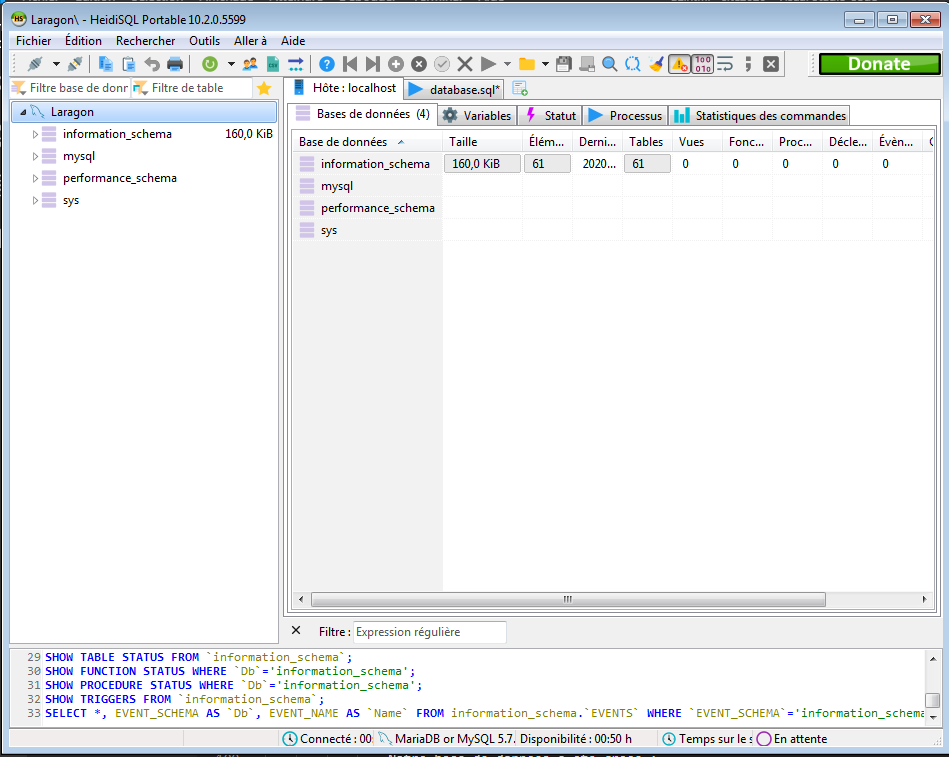Click the green refresh icon

pos(209,64)
